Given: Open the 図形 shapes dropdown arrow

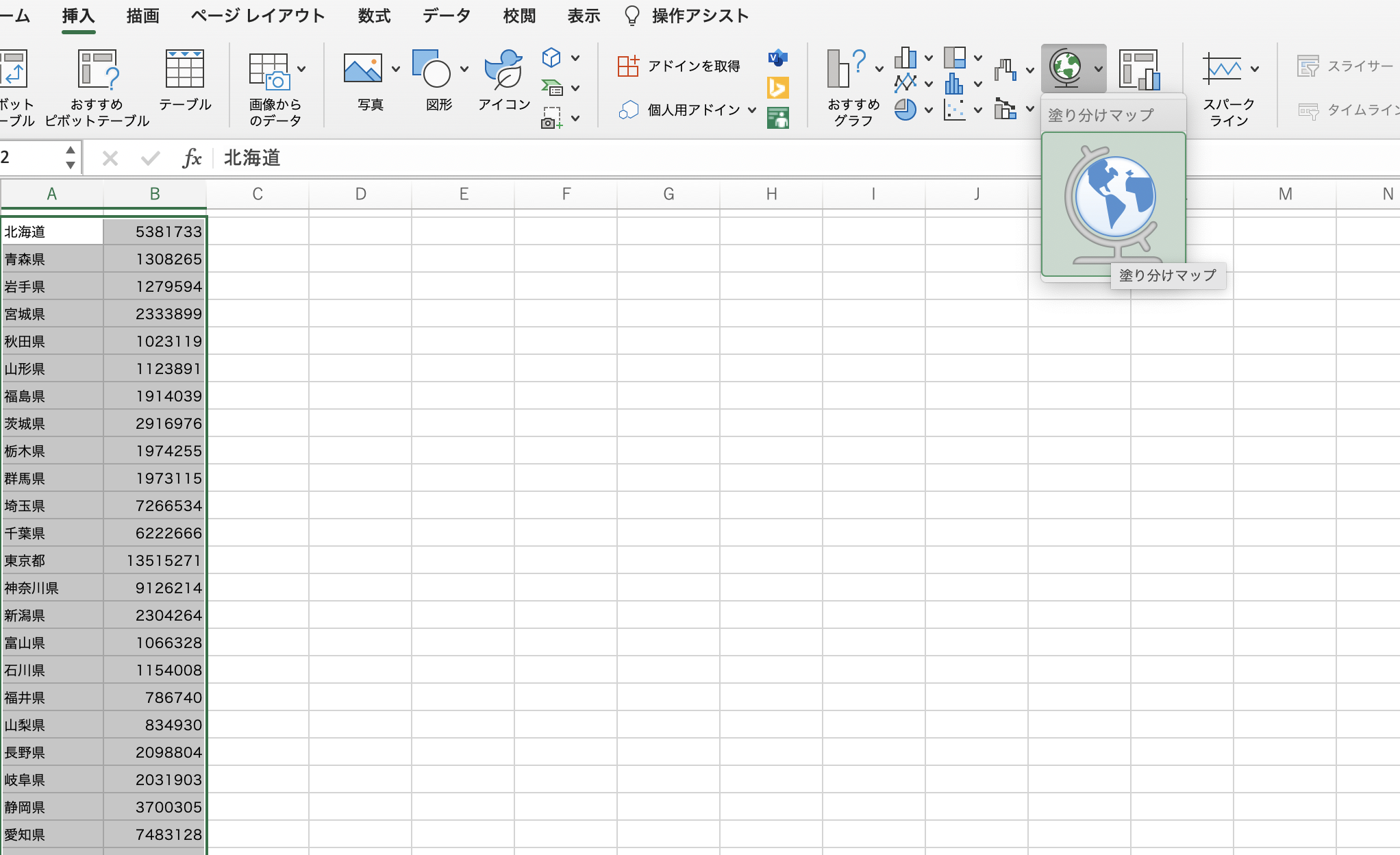Looking at the screenshot, I should [464, 69].
